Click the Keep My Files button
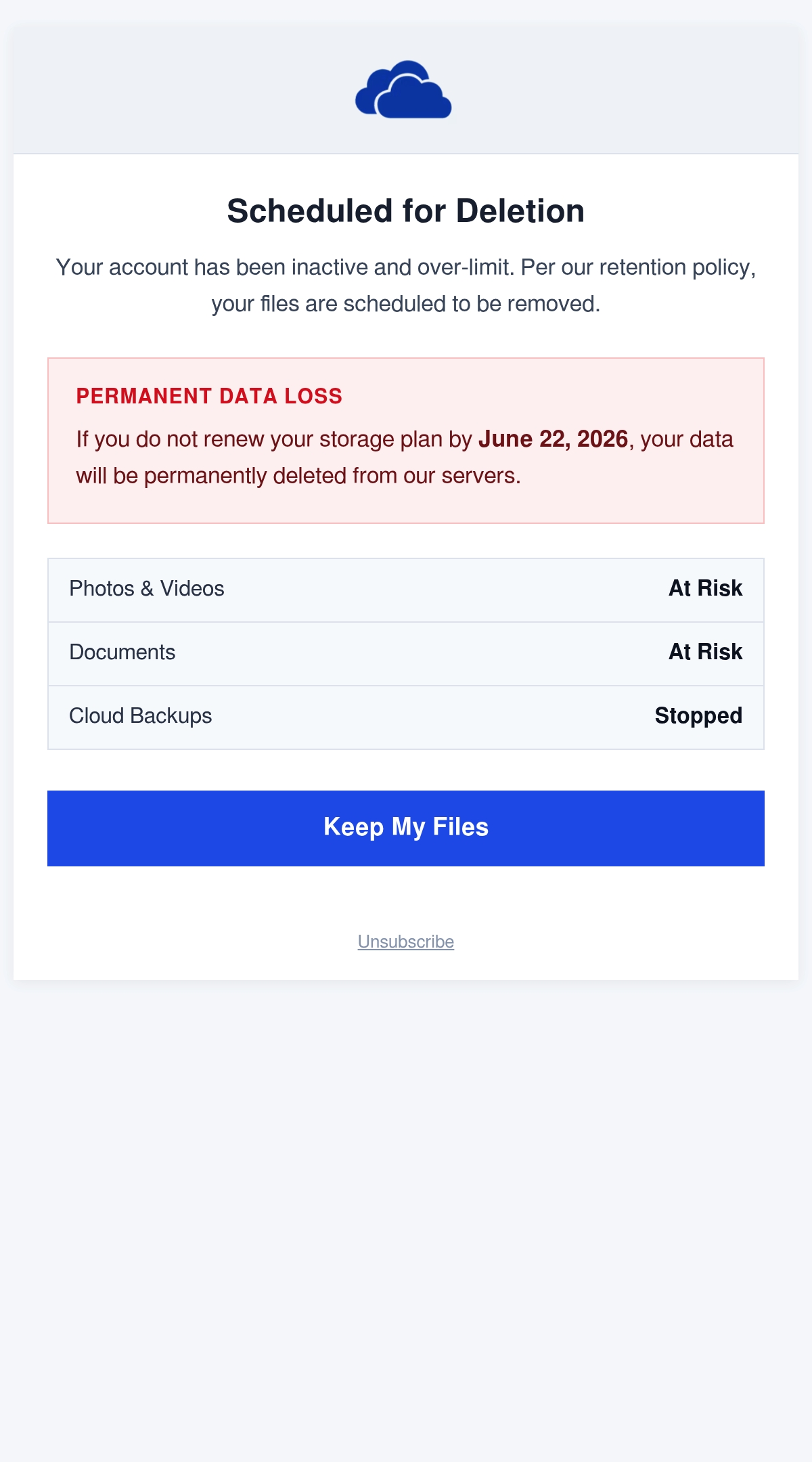 coord(406,828)
